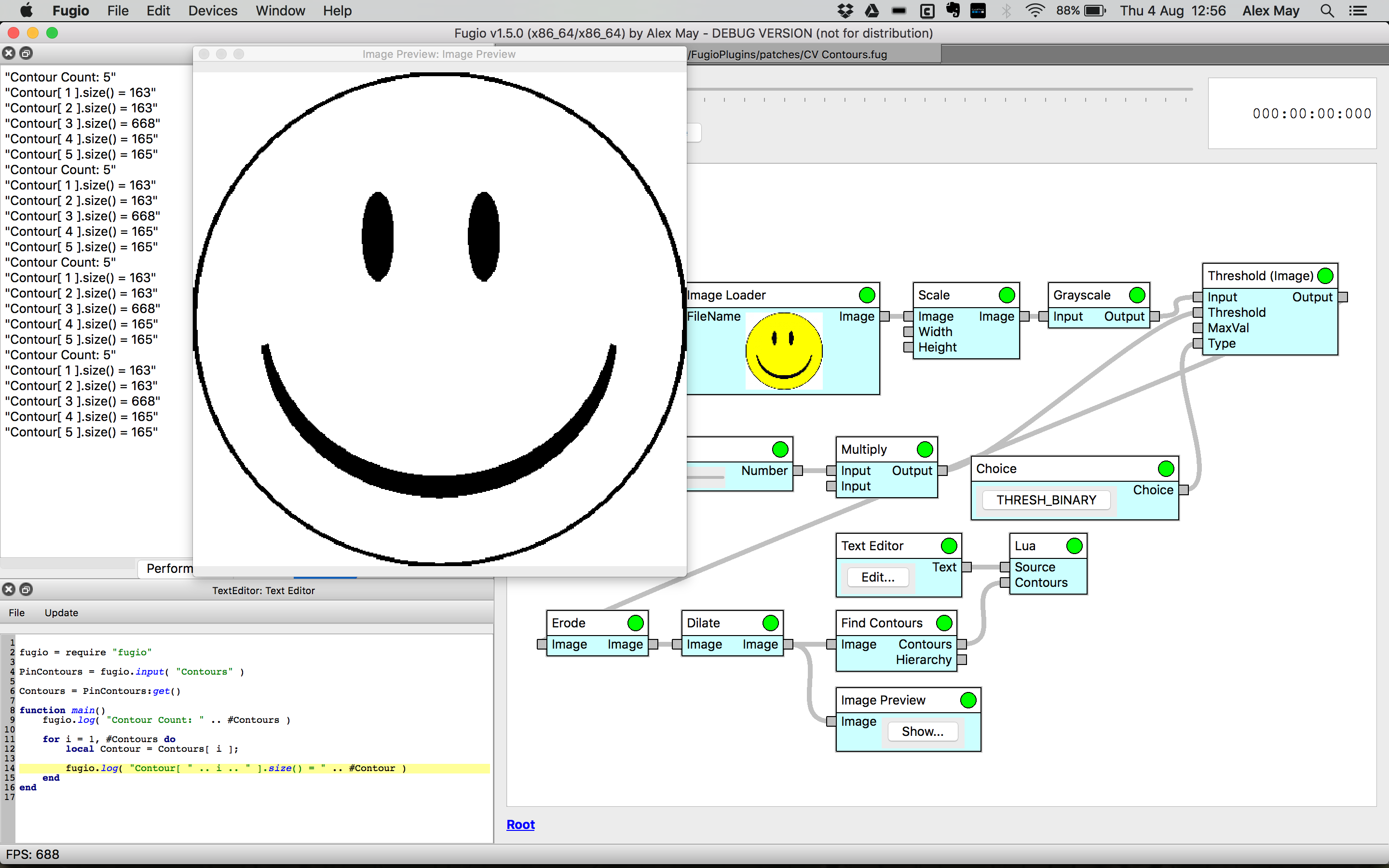Image resolution: width=1389 pixels, height=868 pixels.
Task: Click the FPS: 688 status bar text
Action: tap(33, 854)
